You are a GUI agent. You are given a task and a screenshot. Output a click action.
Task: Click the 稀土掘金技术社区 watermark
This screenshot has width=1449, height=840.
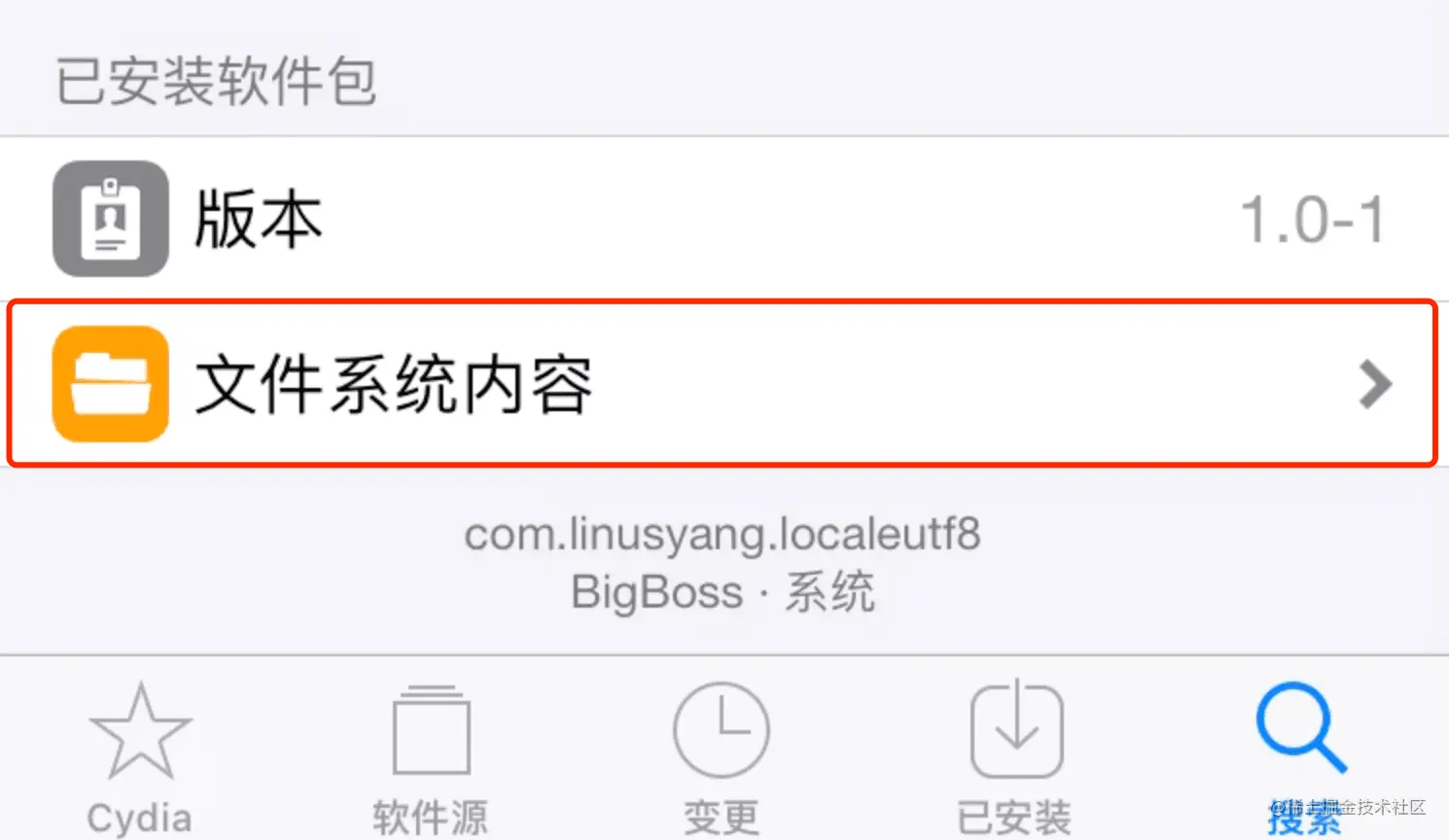pos(1348,807)
